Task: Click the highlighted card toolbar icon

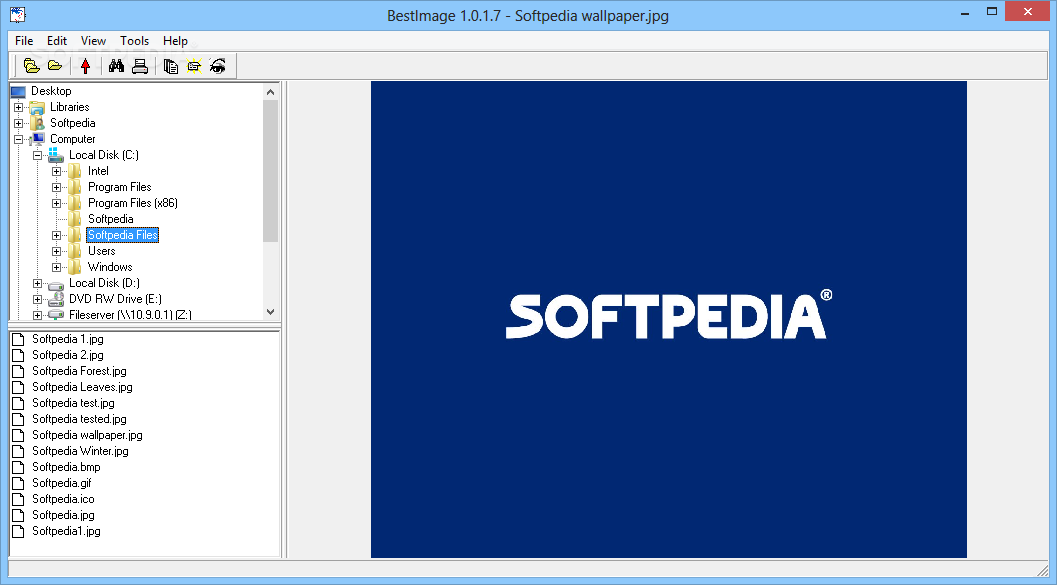Action: coord(194,65)
